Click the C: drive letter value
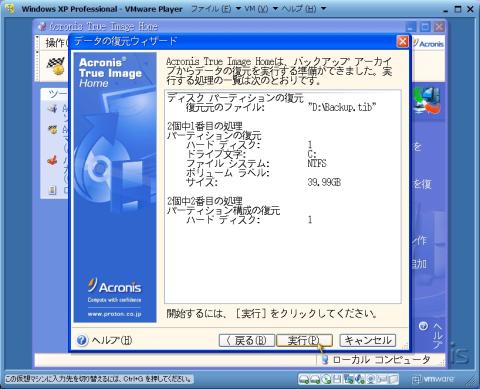 click(312, 154)
